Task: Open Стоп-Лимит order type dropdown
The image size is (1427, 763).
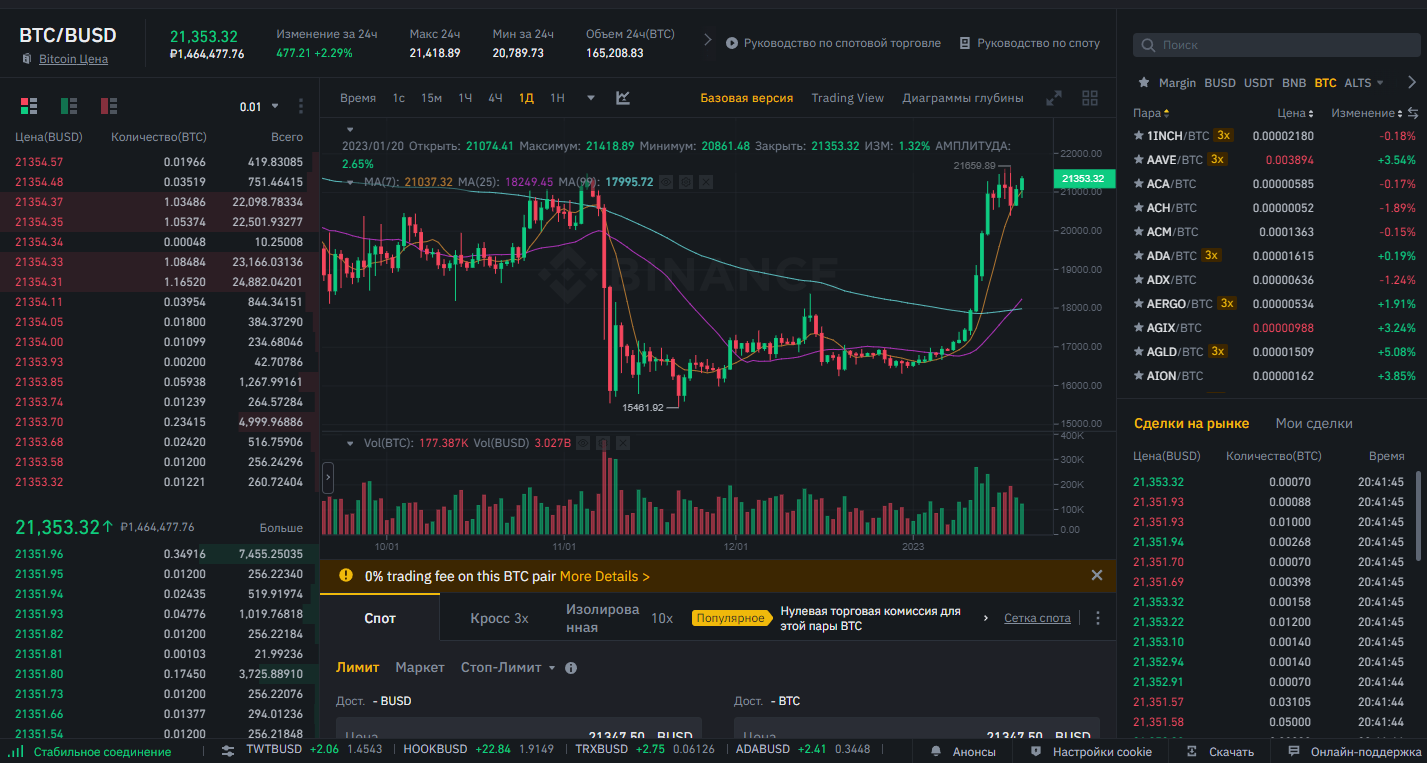Action: pos(508,667)
